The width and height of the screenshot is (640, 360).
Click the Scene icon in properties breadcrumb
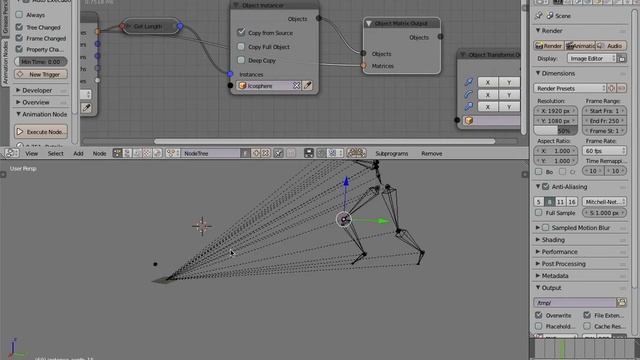coord(550,16)
